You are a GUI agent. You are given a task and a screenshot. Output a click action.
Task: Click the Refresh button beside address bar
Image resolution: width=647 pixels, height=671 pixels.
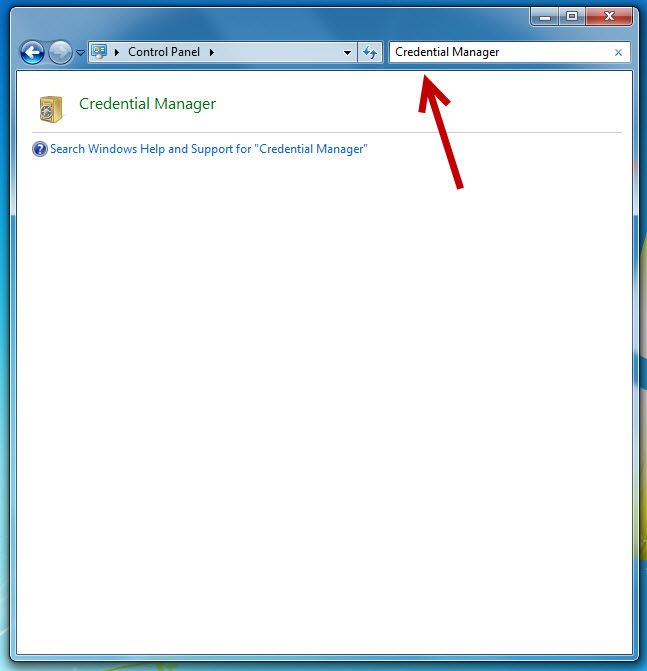click(x=370, y=52)
